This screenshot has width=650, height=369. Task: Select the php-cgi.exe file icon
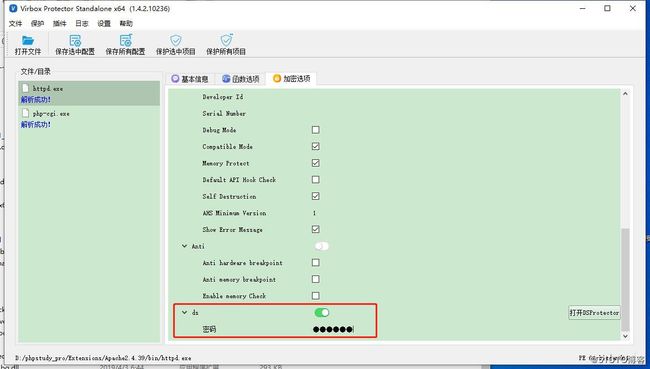26,113
